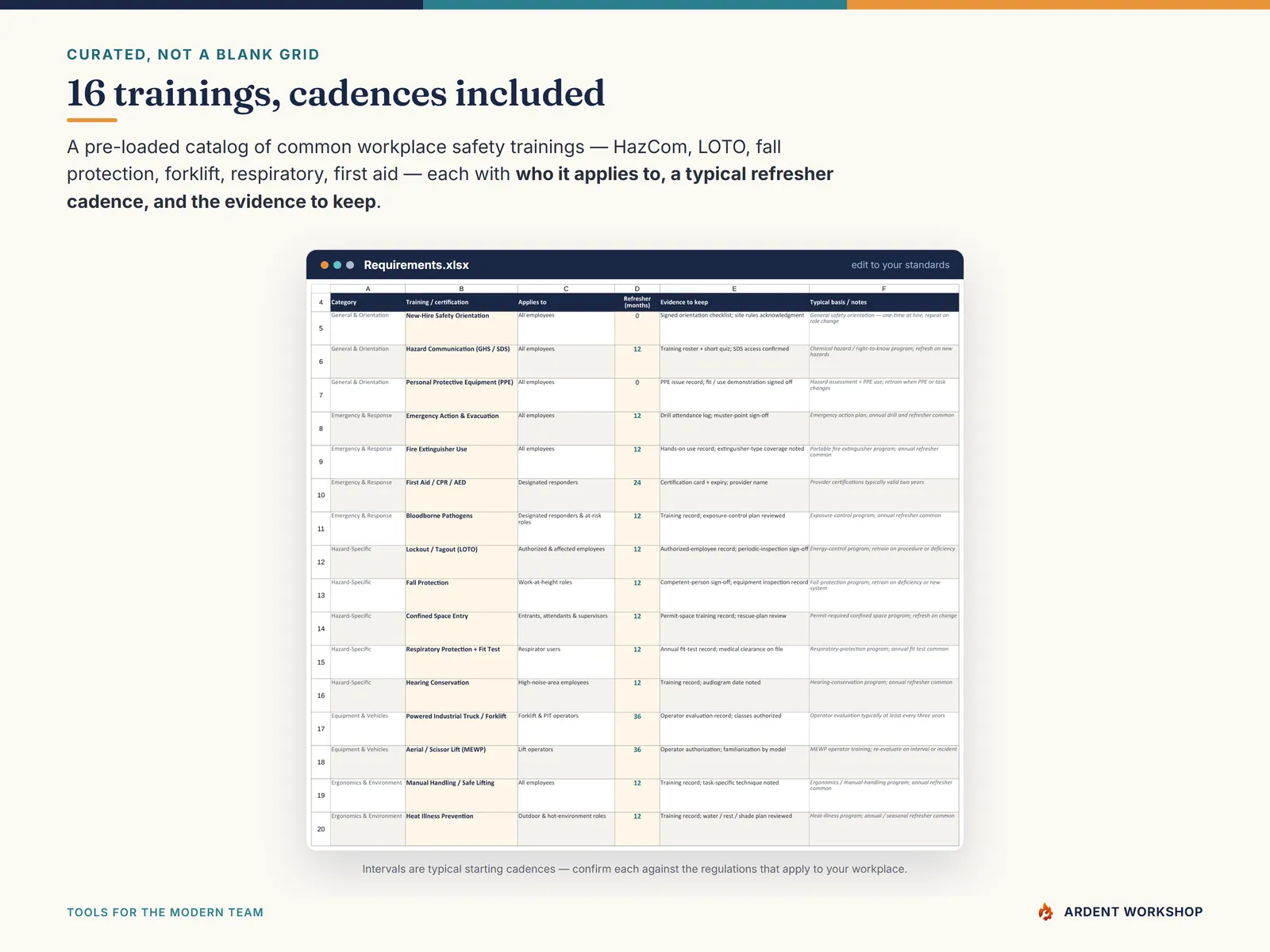Select 'Lockout / Tagout (LOTO)' cell

point(461,562)
